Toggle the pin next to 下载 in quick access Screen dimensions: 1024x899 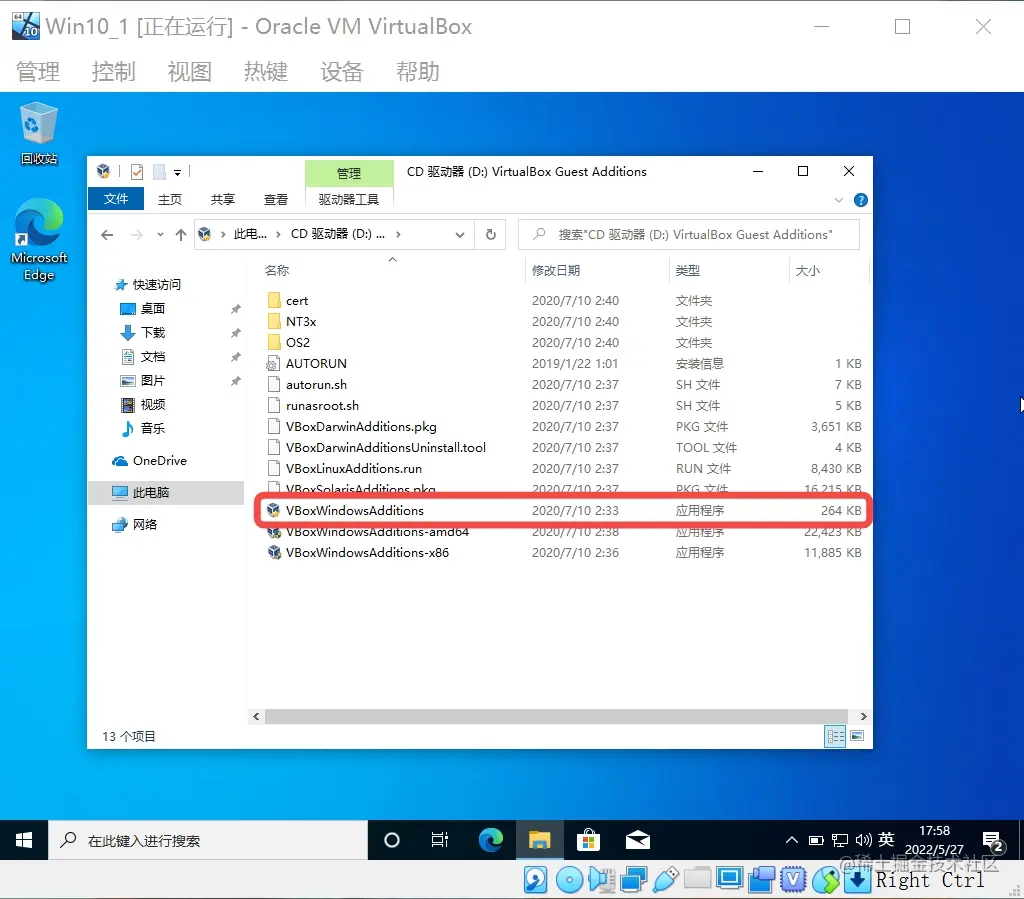click(236, 333)
